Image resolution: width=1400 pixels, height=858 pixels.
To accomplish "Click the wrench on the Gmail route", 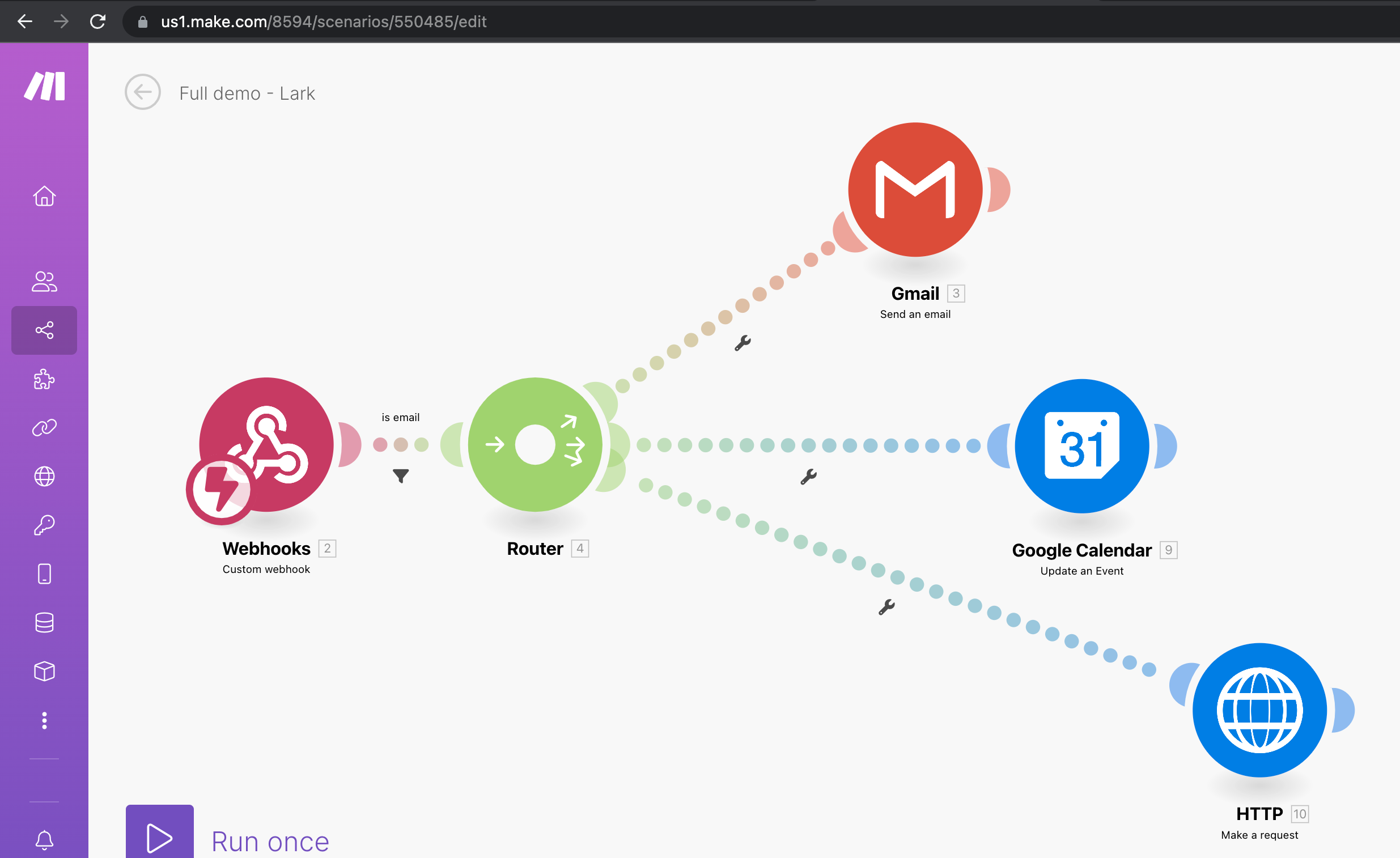I will (x=743, y=343).
